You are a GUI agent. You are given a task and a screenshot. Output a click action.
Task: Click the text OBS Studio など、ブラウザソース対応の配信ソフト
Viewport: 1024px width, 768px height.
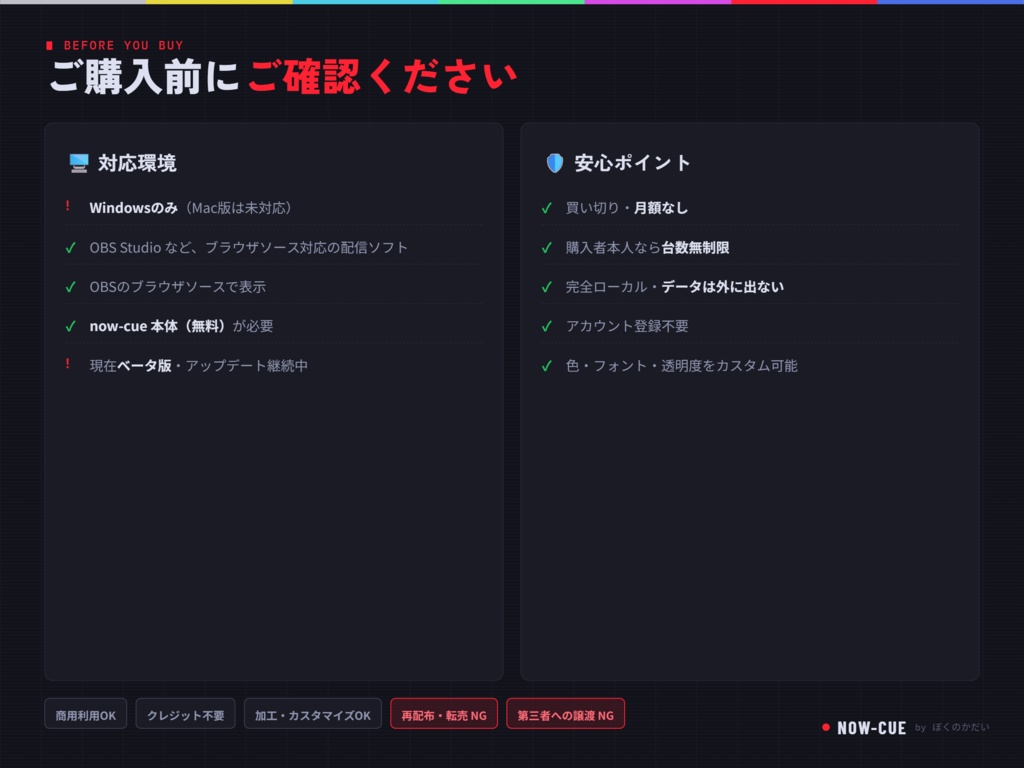(249, 248)
